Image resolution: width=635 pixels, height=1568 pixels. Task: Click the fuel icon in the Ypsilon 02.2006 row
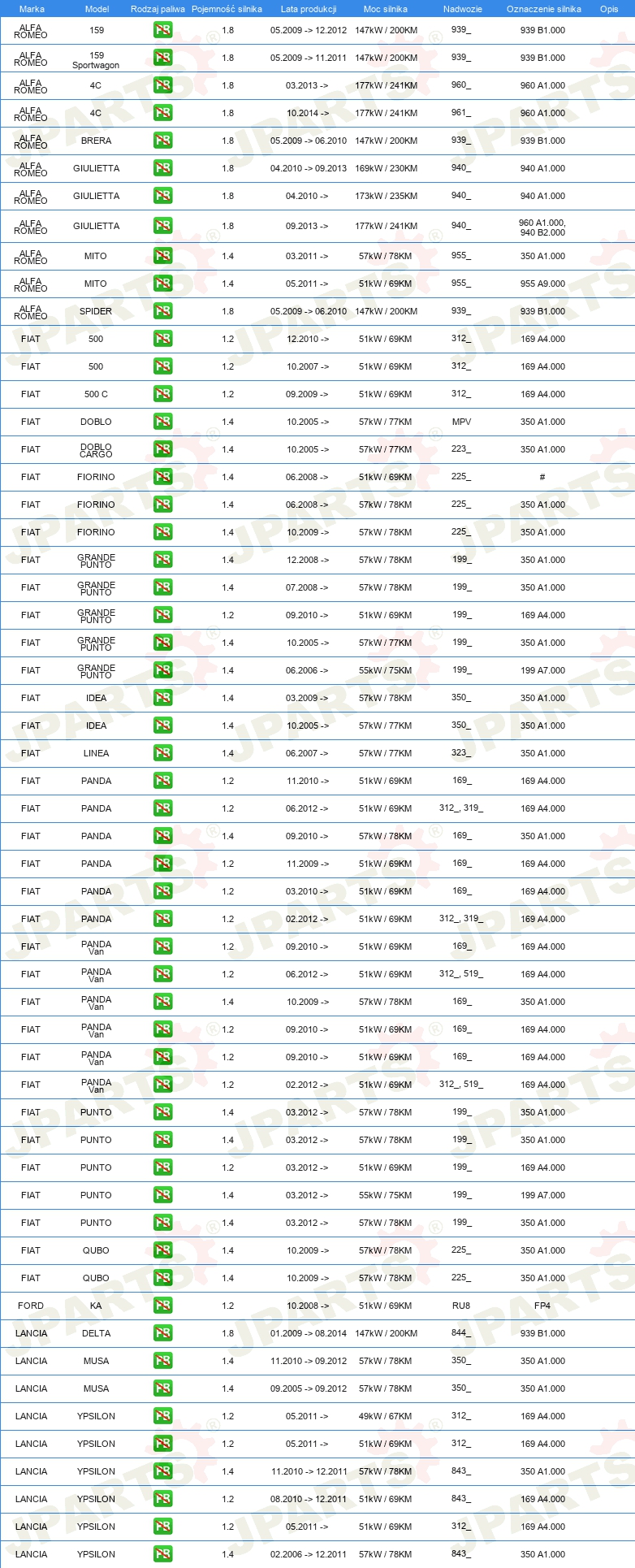(163, 1554)
